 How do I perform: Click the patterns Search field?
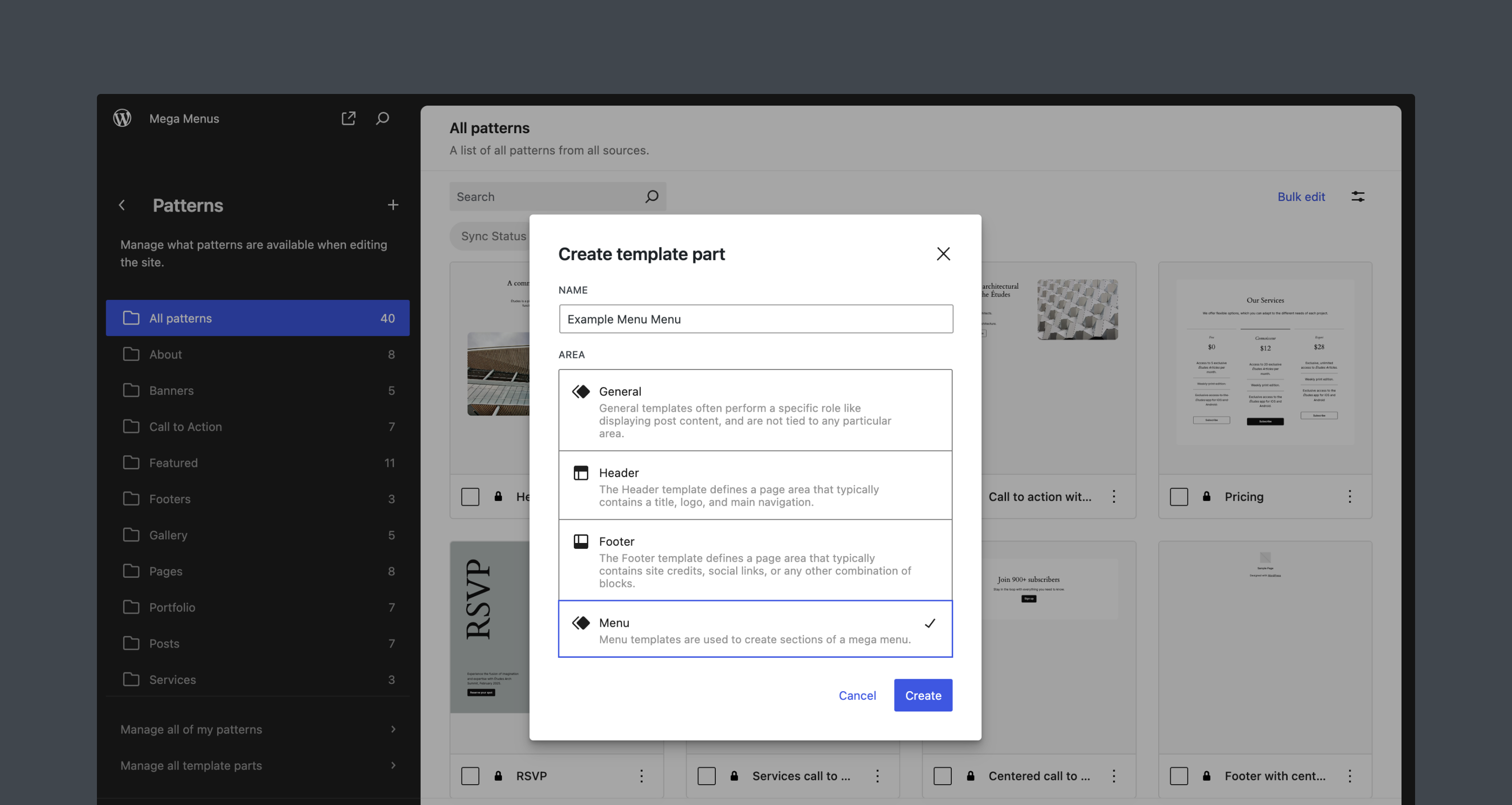click(558, 197)
